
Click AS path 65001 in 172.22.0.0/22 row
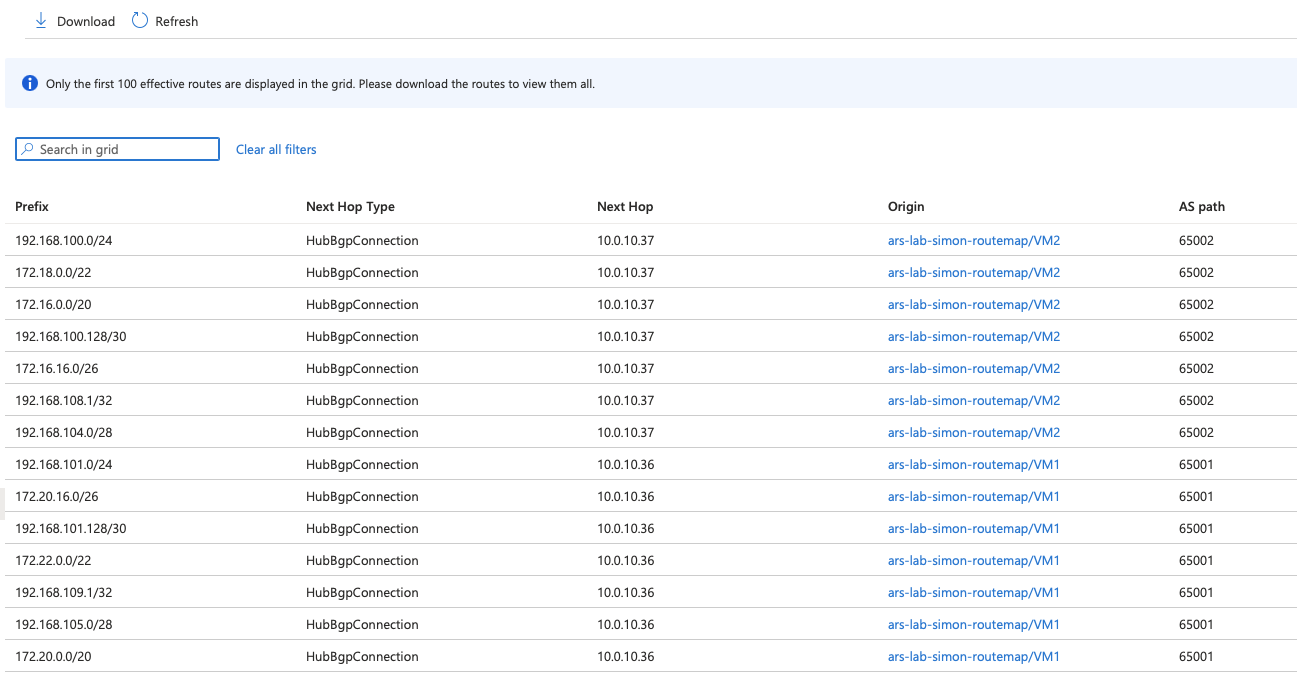pos(1197,560)
